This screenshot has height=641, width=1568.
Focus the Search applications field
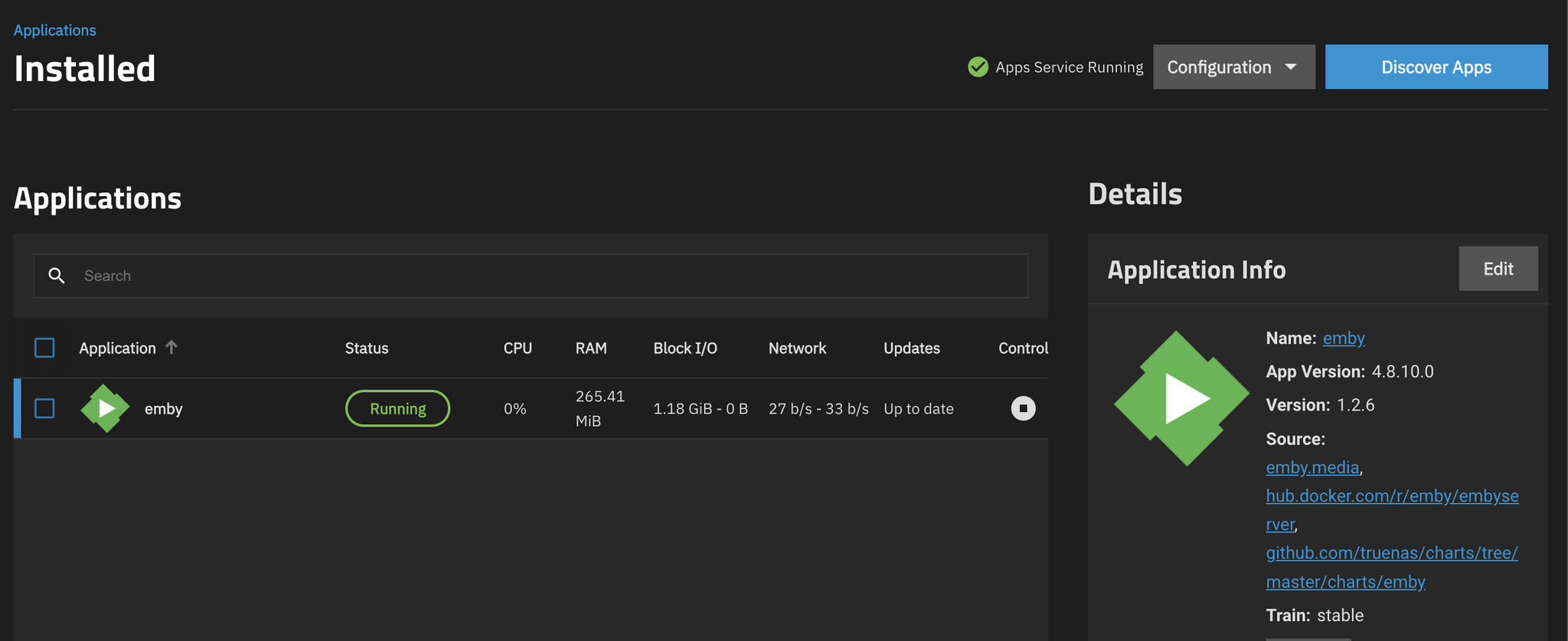click(531, 276)
